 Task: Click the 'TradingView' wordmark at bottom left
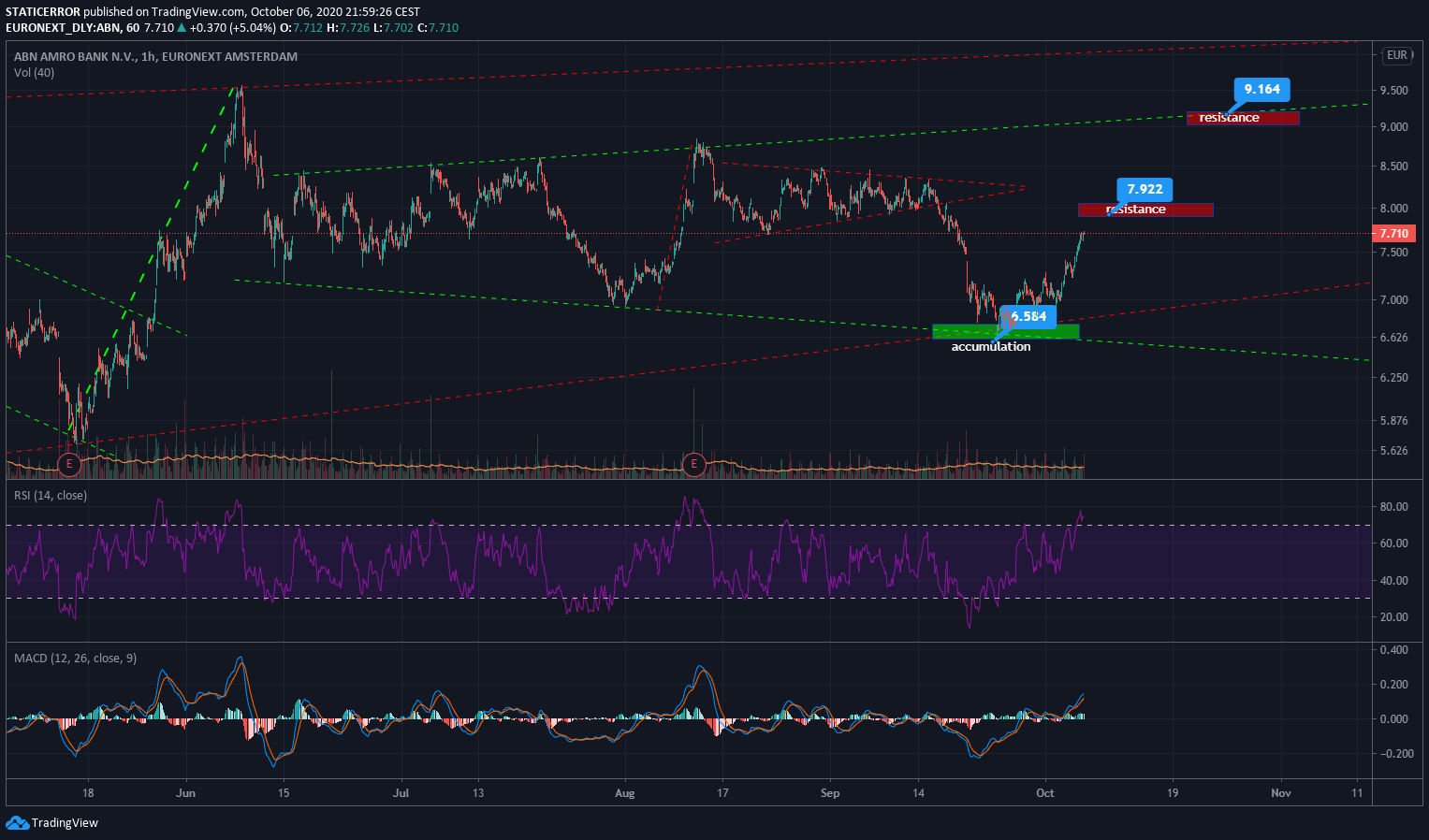click(x=65, y=823)
